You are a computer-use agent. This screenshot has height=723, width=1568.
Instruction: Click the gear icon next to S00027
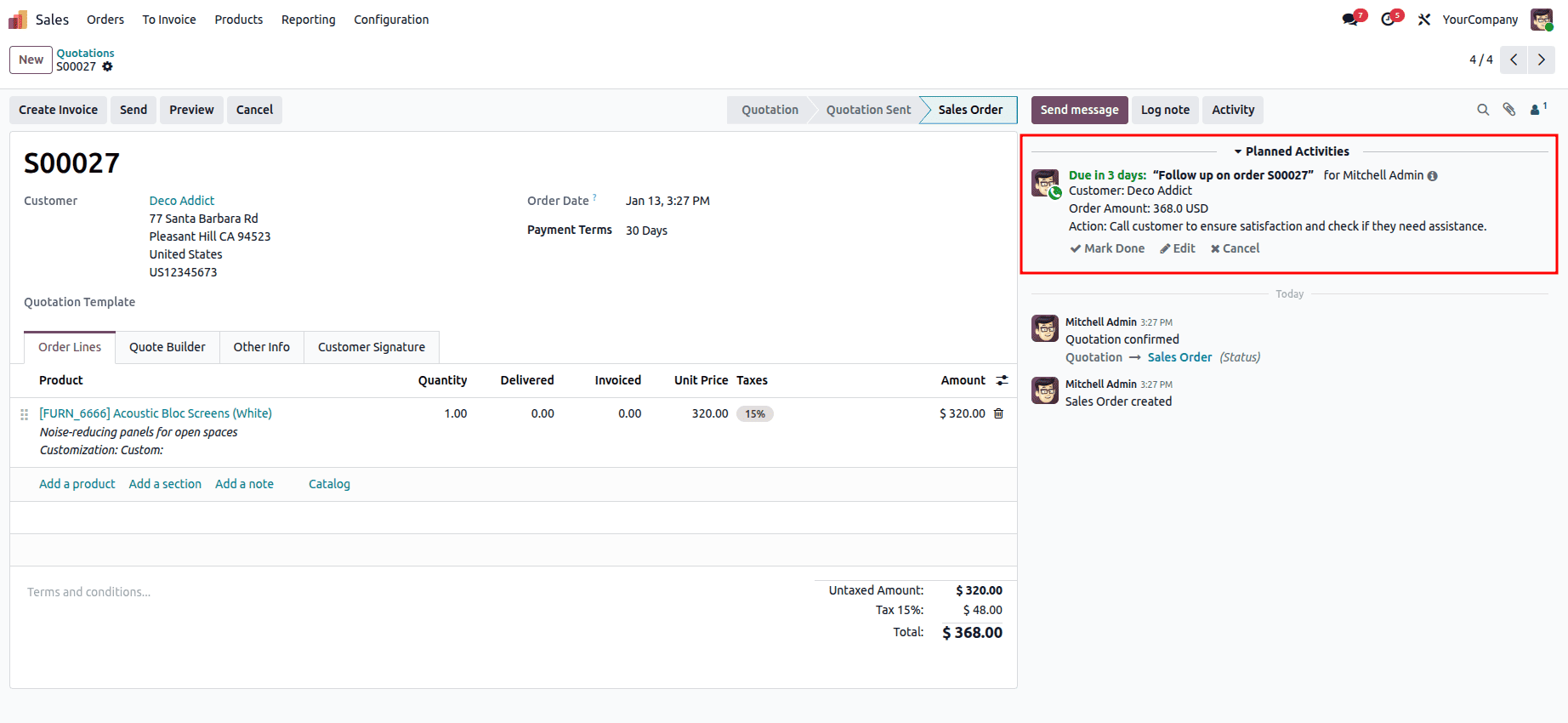pos(107,66)
